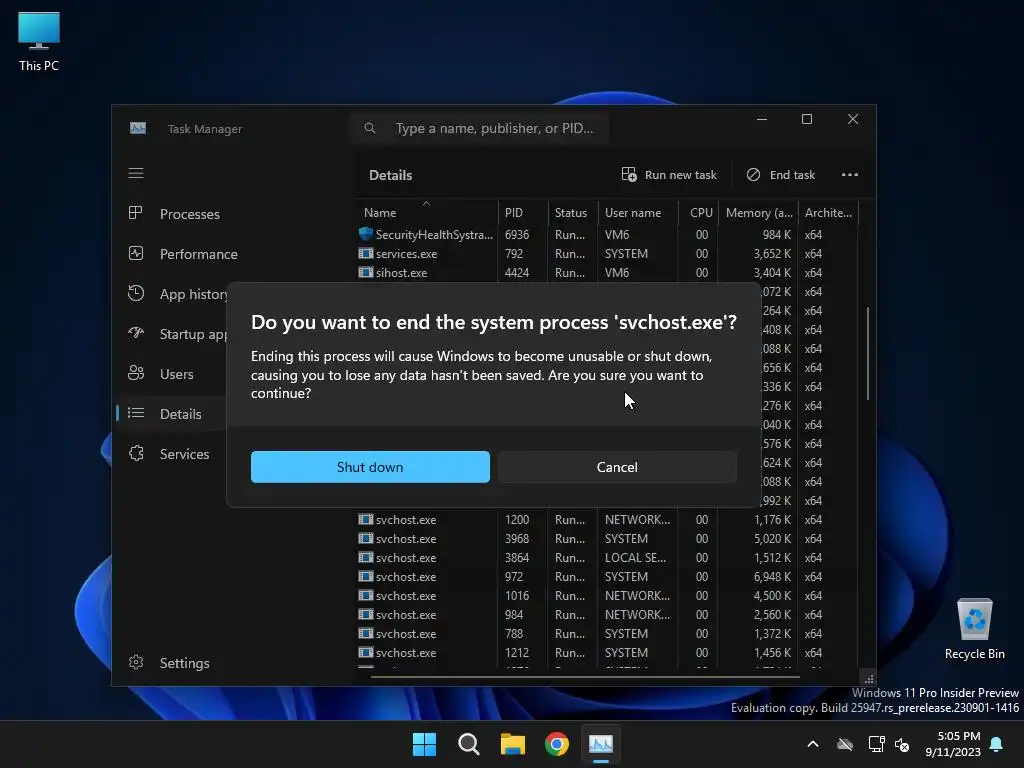Click the Performance graph icon
This screenshot has height=768, width=1024.
click(x=136, y=253)
